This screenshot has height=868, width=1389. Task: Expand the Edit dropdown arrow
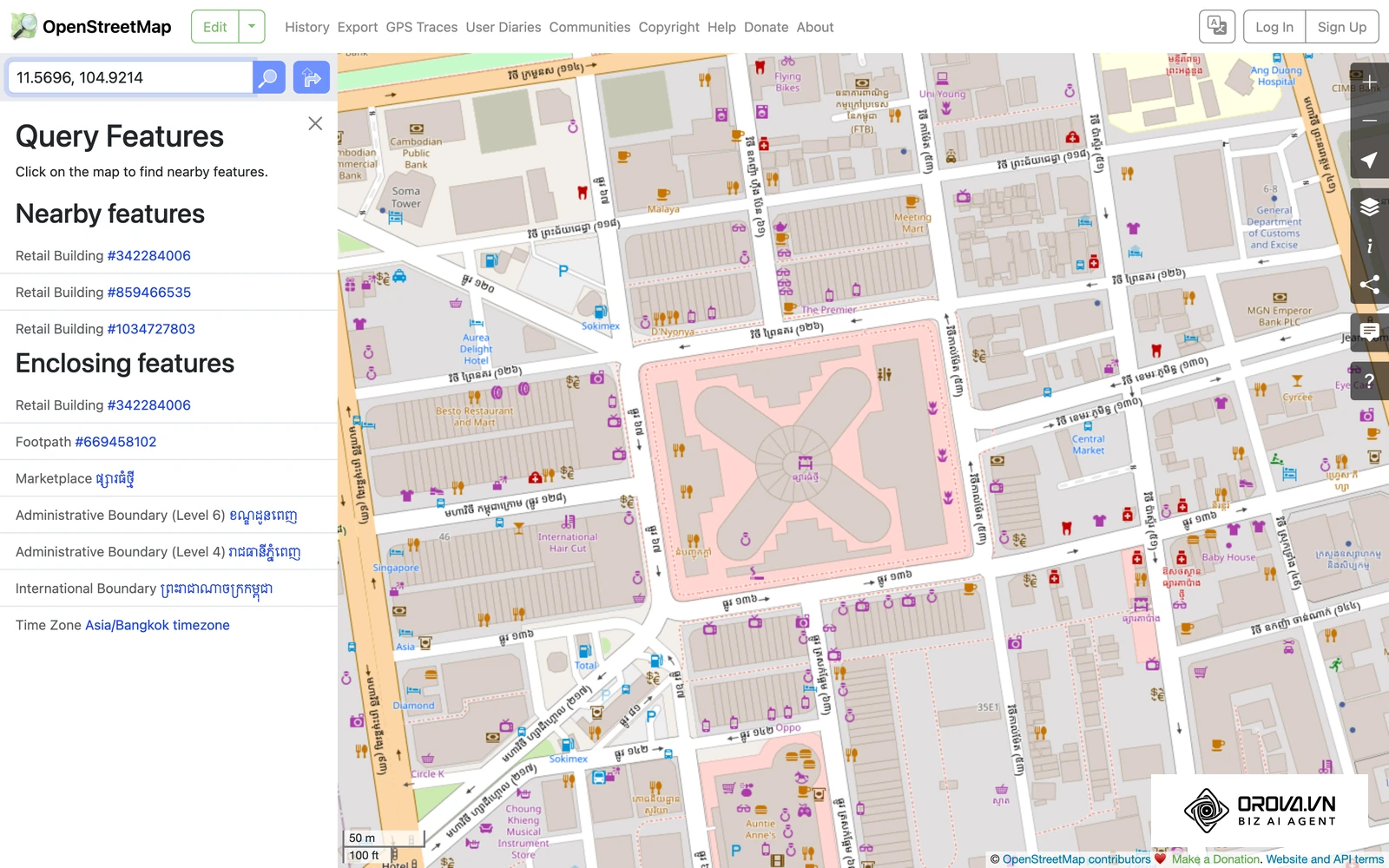[x=252, y=27]
